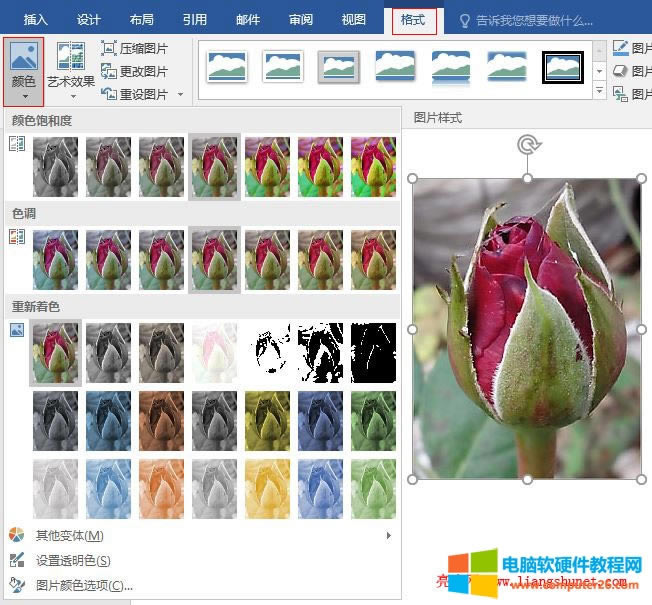Open the 艺术效果 artistic effects icon

click(x=70, y=57)
